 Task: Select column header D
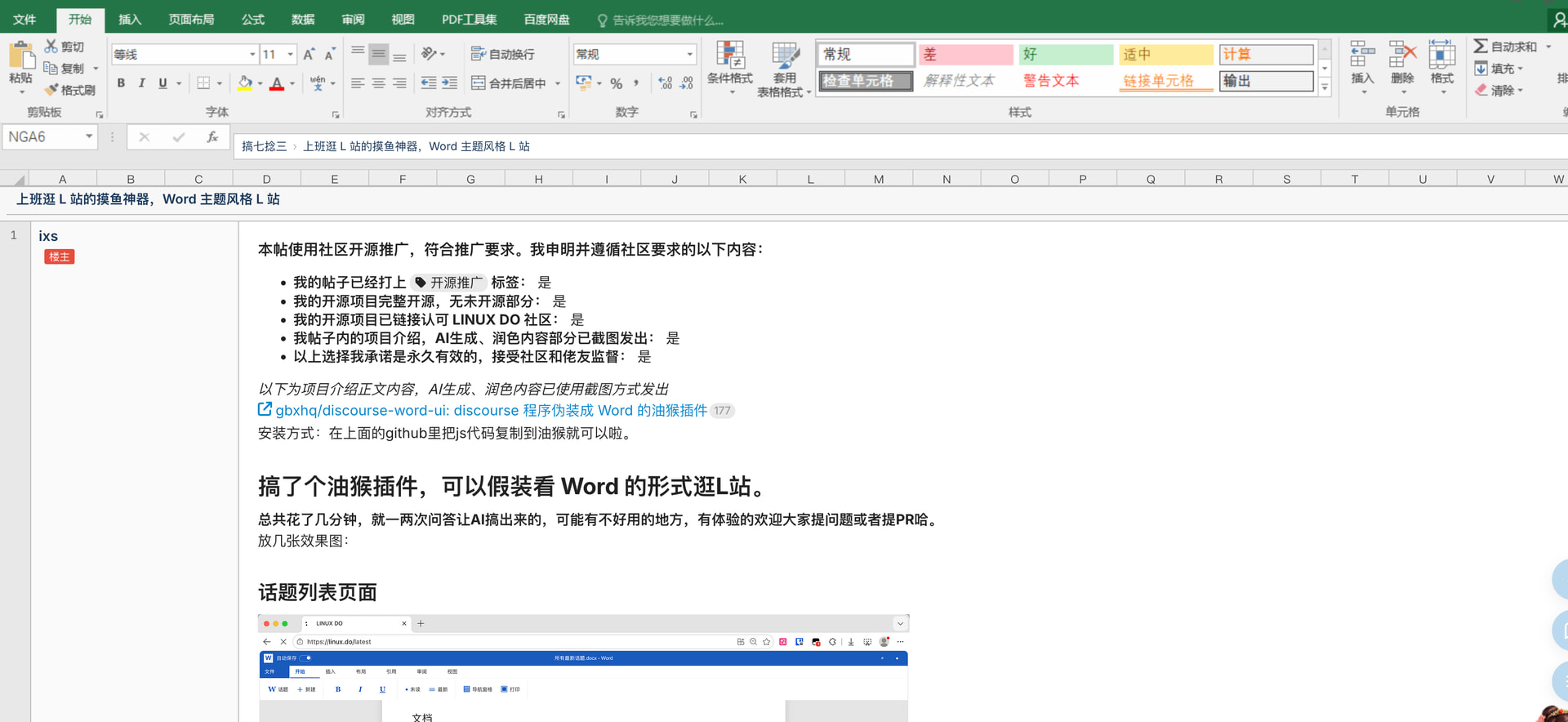266,179
